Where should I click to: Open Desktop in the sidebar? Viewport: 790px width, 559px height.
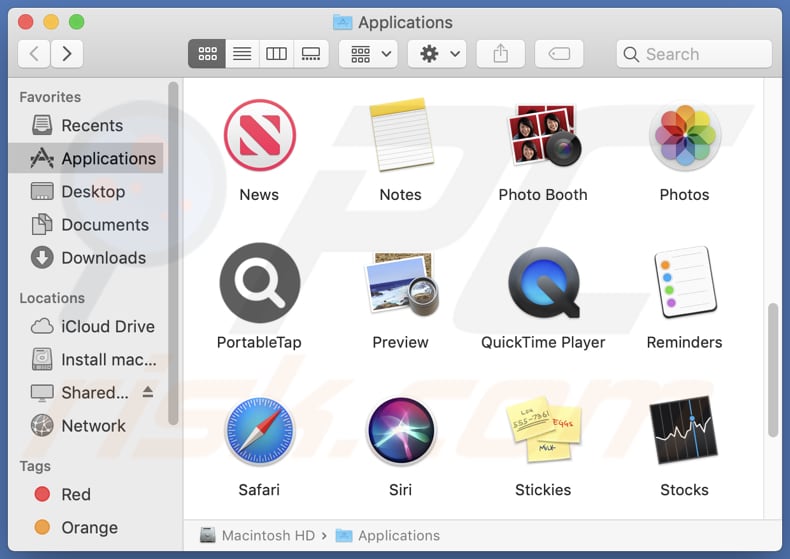click(86, 191)
